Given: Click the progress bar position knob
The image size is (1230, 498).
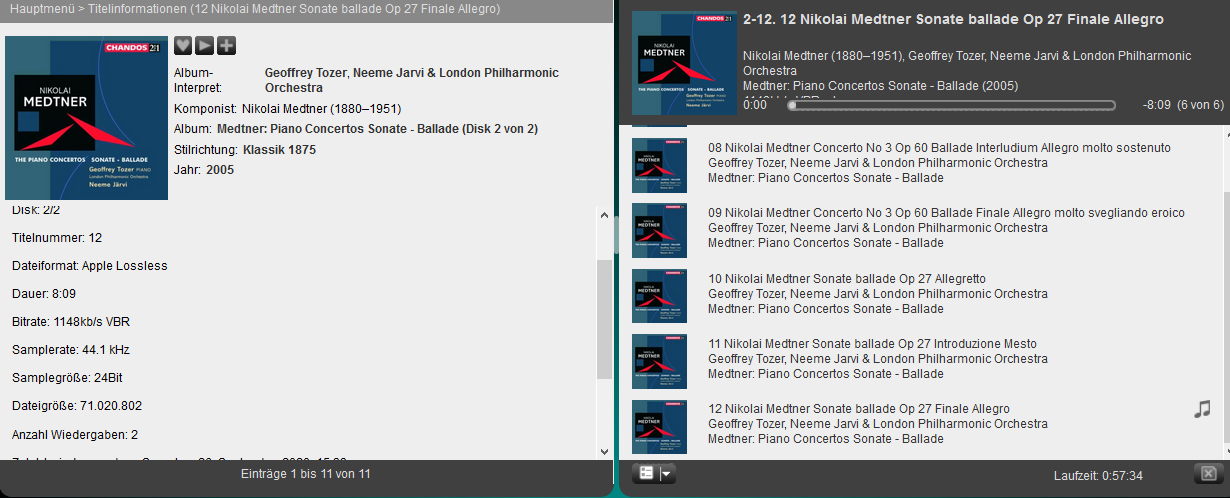Looking at the screenshot, I should point(792,105).
